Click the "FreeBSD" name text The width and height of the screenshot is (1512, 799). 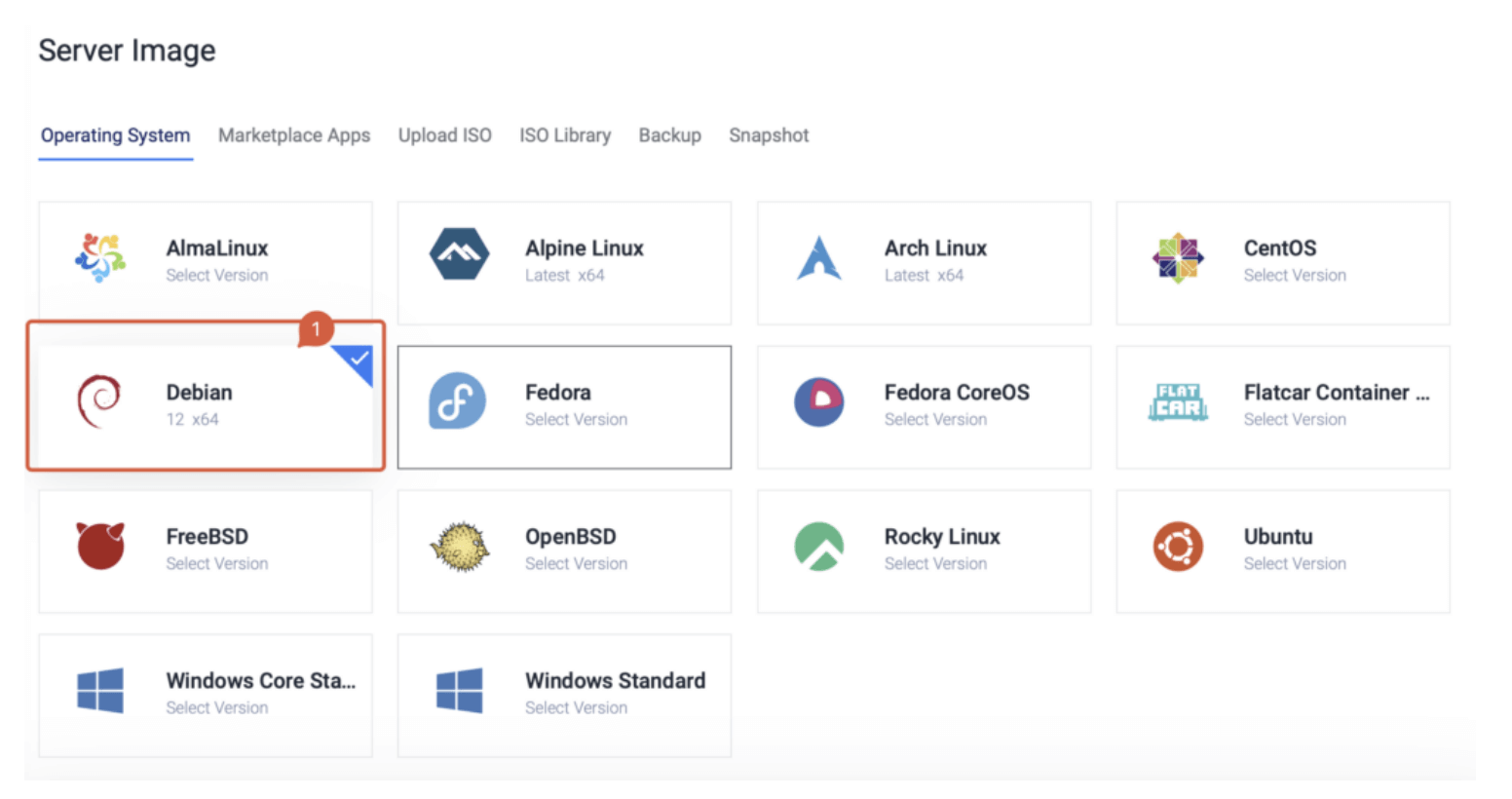[207, 537]
